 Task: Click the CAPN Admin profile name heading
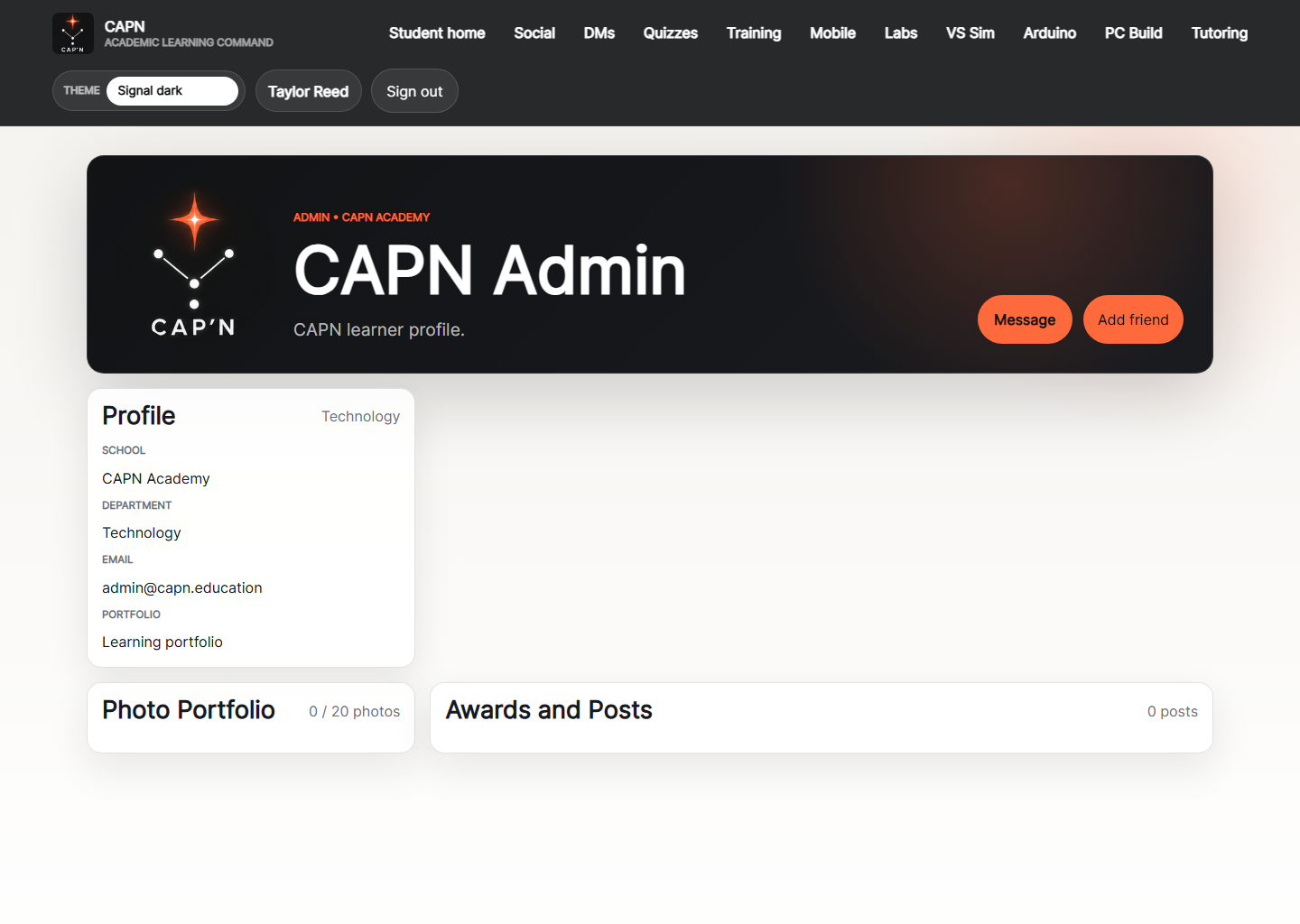coord(490,270)
